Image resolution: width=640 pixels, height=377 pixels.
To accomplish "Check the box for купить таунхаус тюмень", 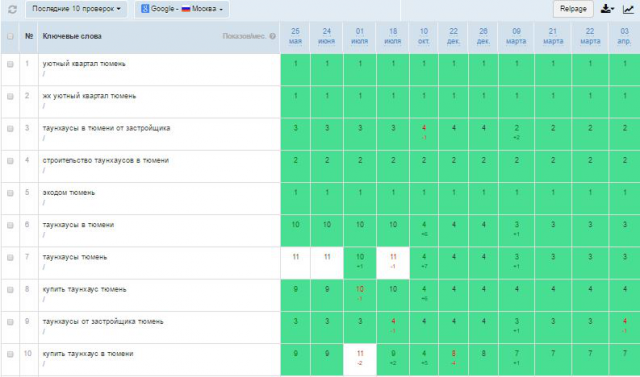I will (x=10, y=290).
